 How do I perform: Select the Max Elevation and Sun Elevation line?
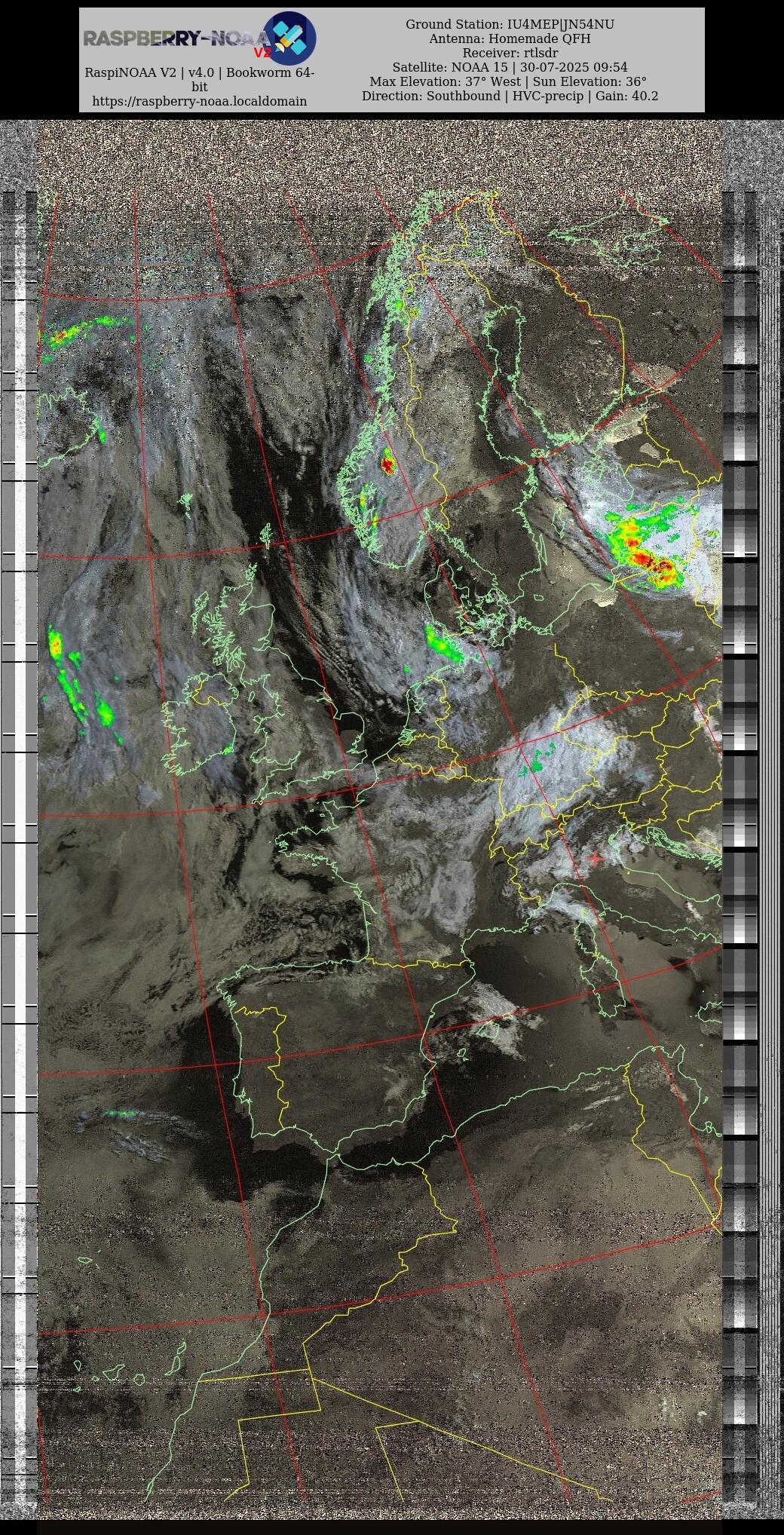(510, 82)
